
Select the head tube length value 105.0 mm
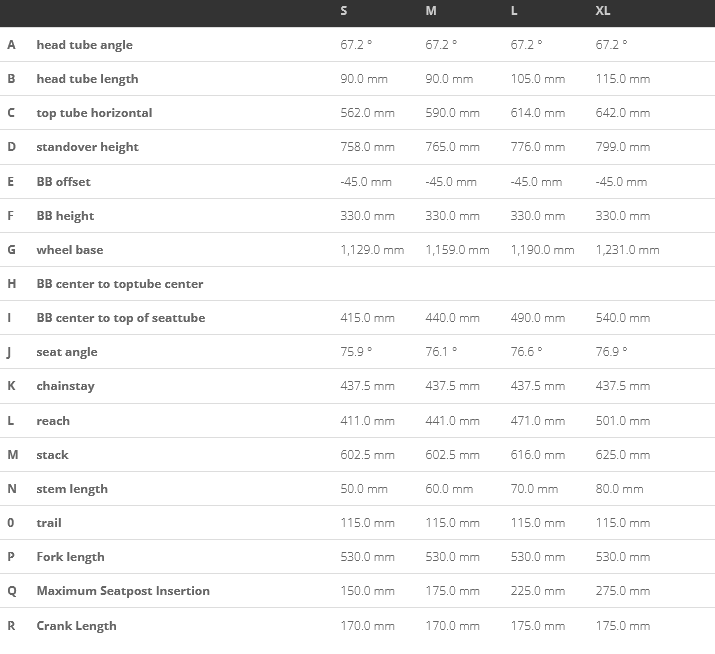click(538, 79)
